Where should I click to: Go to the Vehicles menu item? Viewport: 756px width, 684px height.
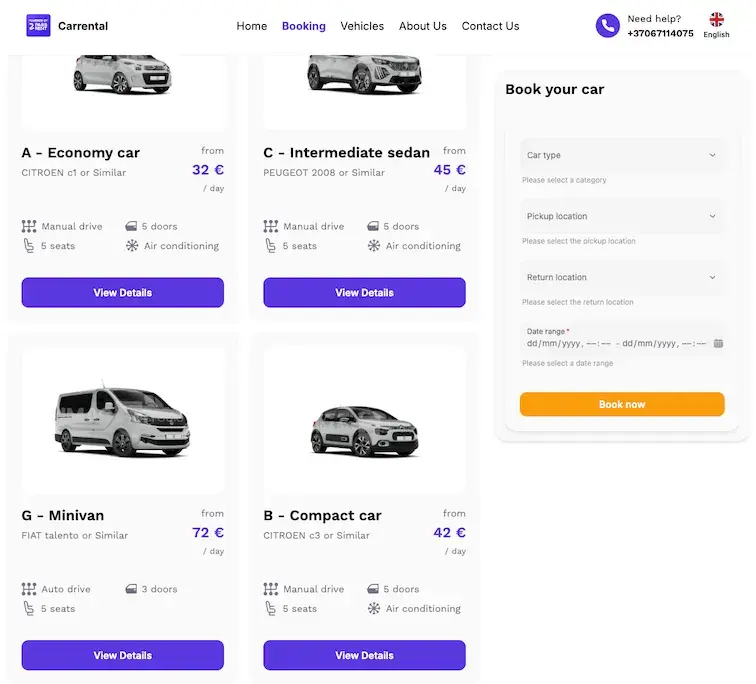click(362, 26)
